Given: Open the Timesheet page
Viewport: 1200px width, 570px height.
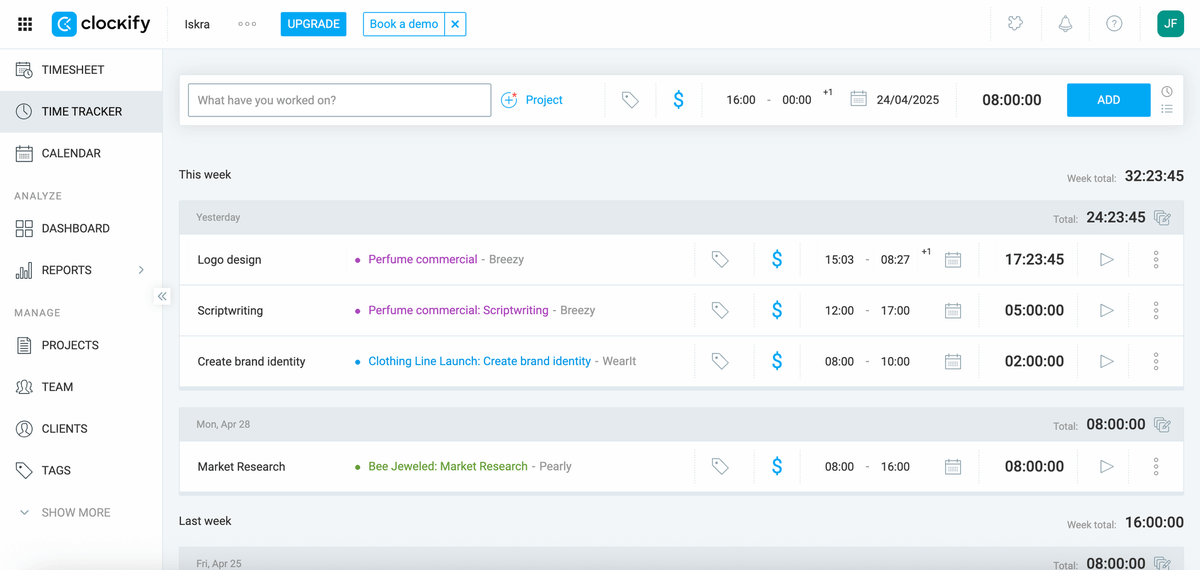Looking at the screenshot, I should (72, 70).
